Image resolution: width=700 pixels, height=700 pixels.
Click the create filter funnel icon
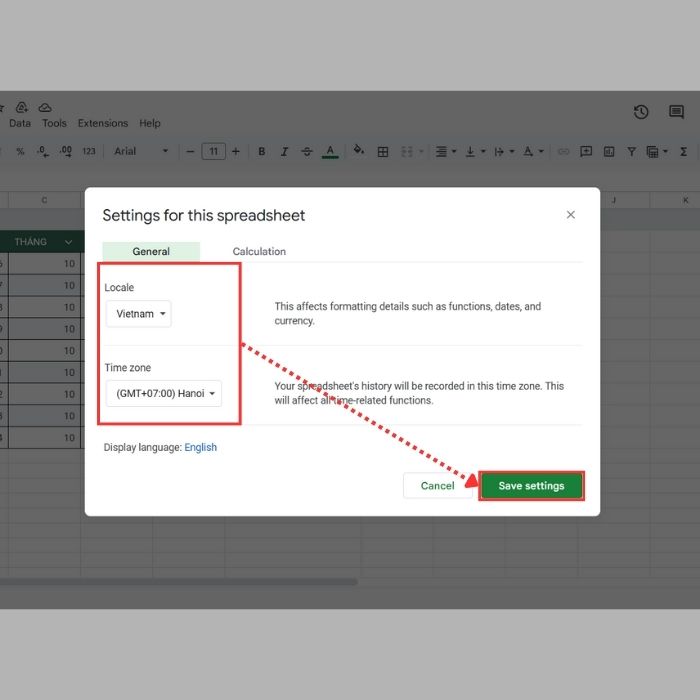point(631,152)
